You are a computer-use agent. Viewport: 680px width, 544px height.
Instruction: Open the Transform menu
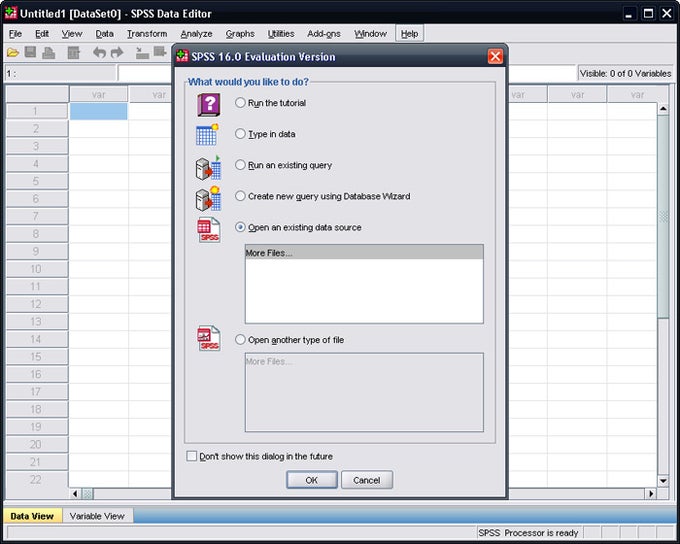tap(147, 33)
